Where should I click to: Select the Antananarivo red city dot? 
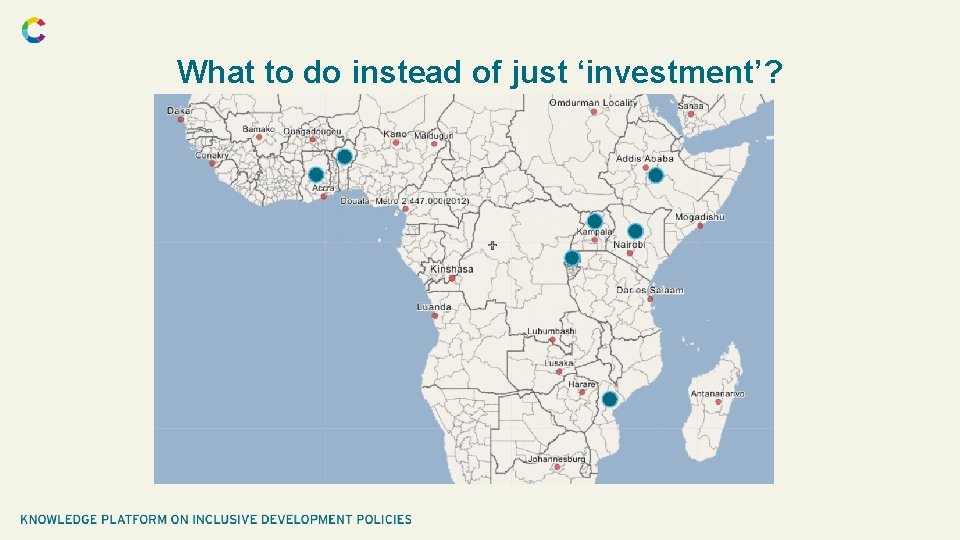point(718,402)
